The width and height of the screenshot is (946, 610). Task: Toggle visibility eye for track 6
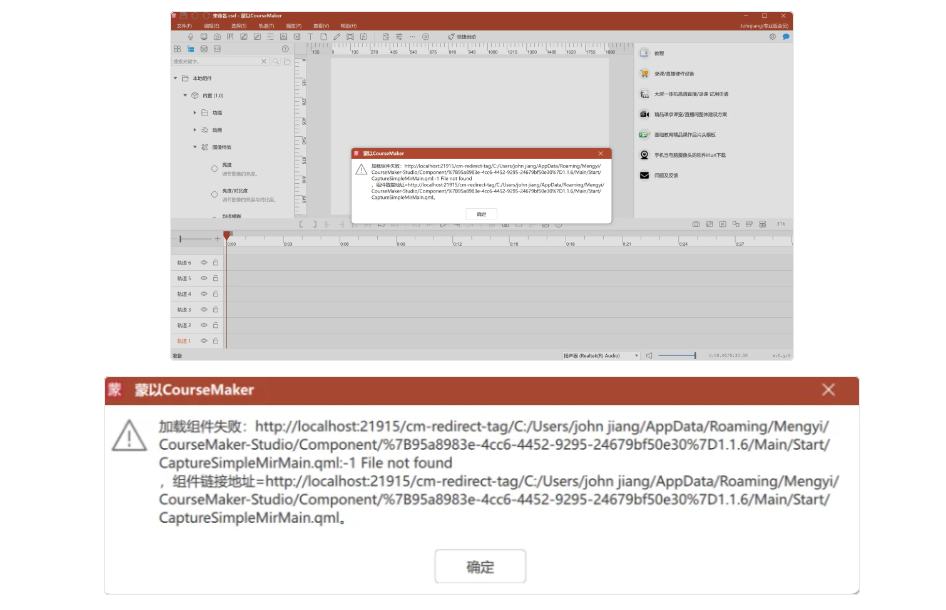click(204, 262)
